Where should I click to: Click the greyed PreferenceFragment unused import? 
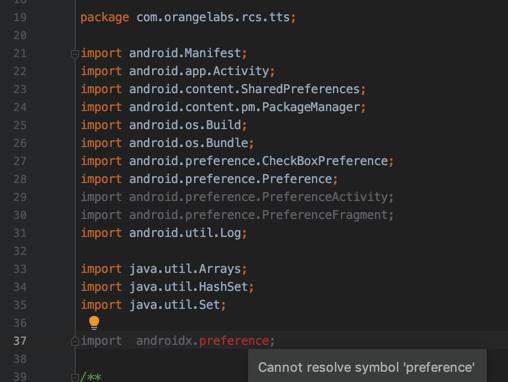(x=237, y=215)
